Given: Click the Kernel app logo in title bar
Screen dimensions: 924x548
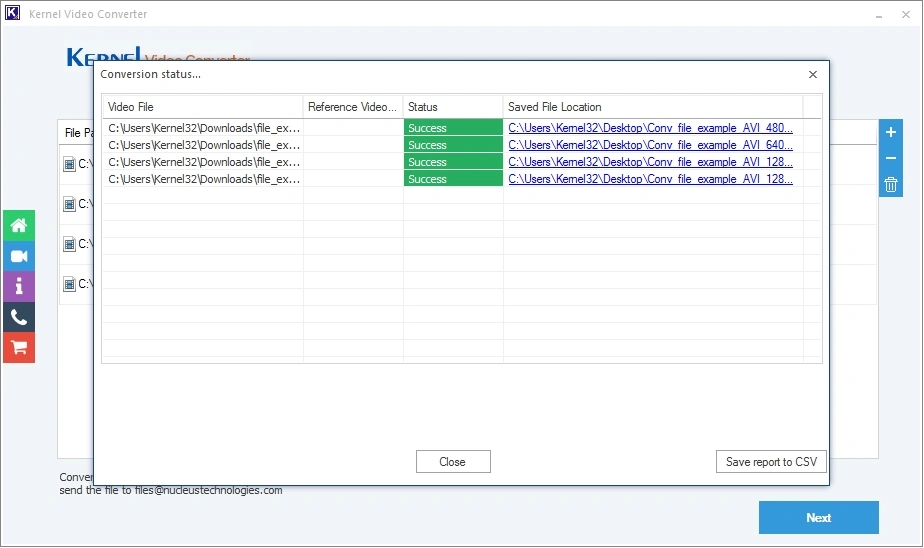Looking at the screenshot, I should pyautogui.click(x=12, y=13).
